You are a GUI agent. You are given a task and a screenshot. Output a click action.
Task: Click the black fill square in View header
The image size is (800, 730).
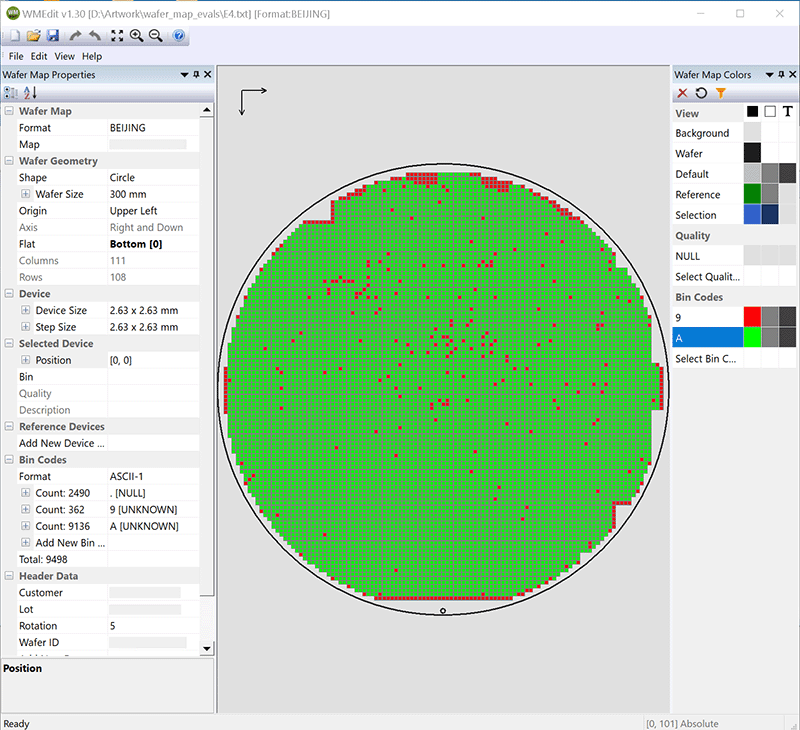click(x=752, y=111)
